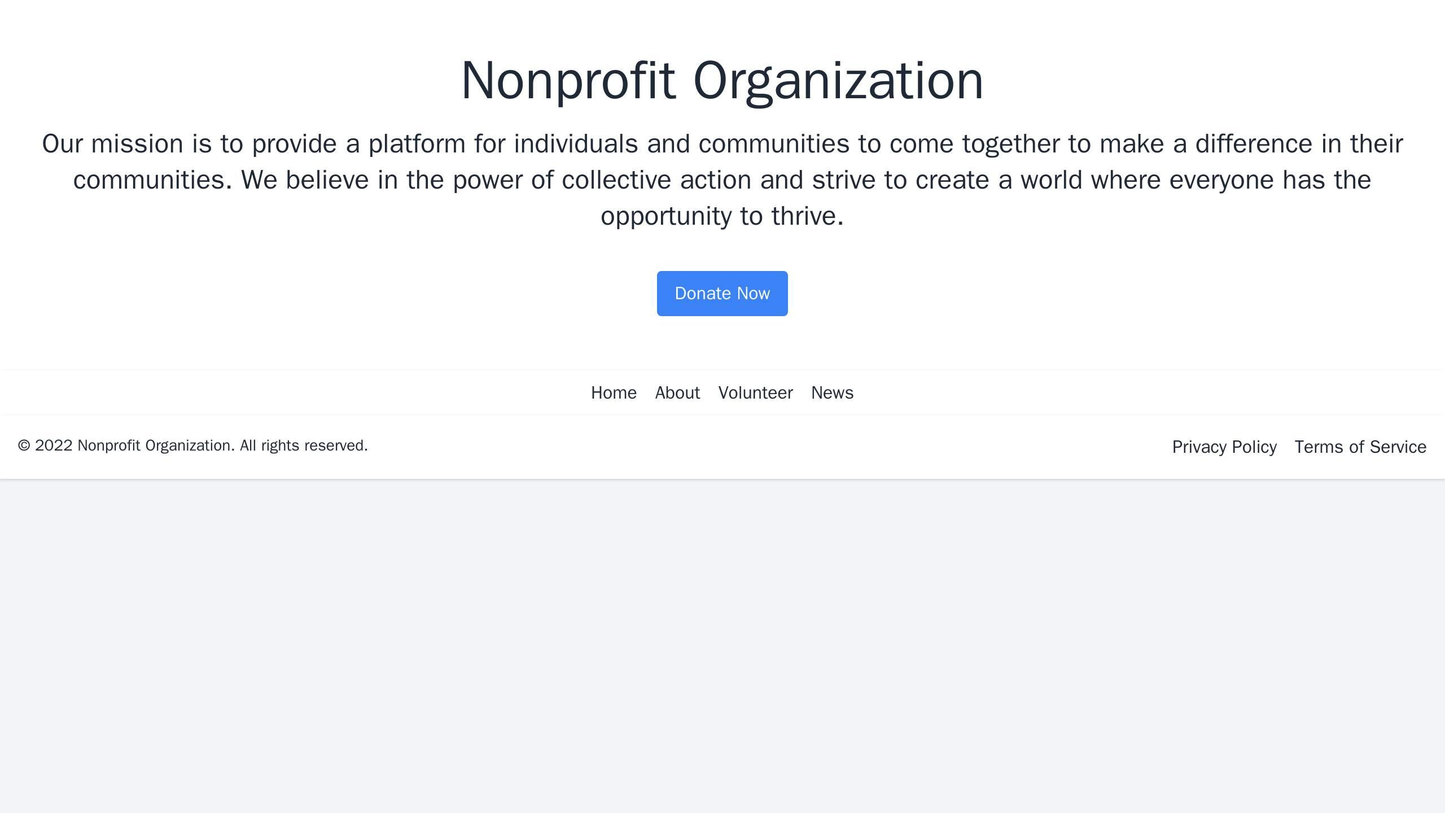The image size is (1445, 813).
Task: Click the navigation bar strip
Action: 300,392
